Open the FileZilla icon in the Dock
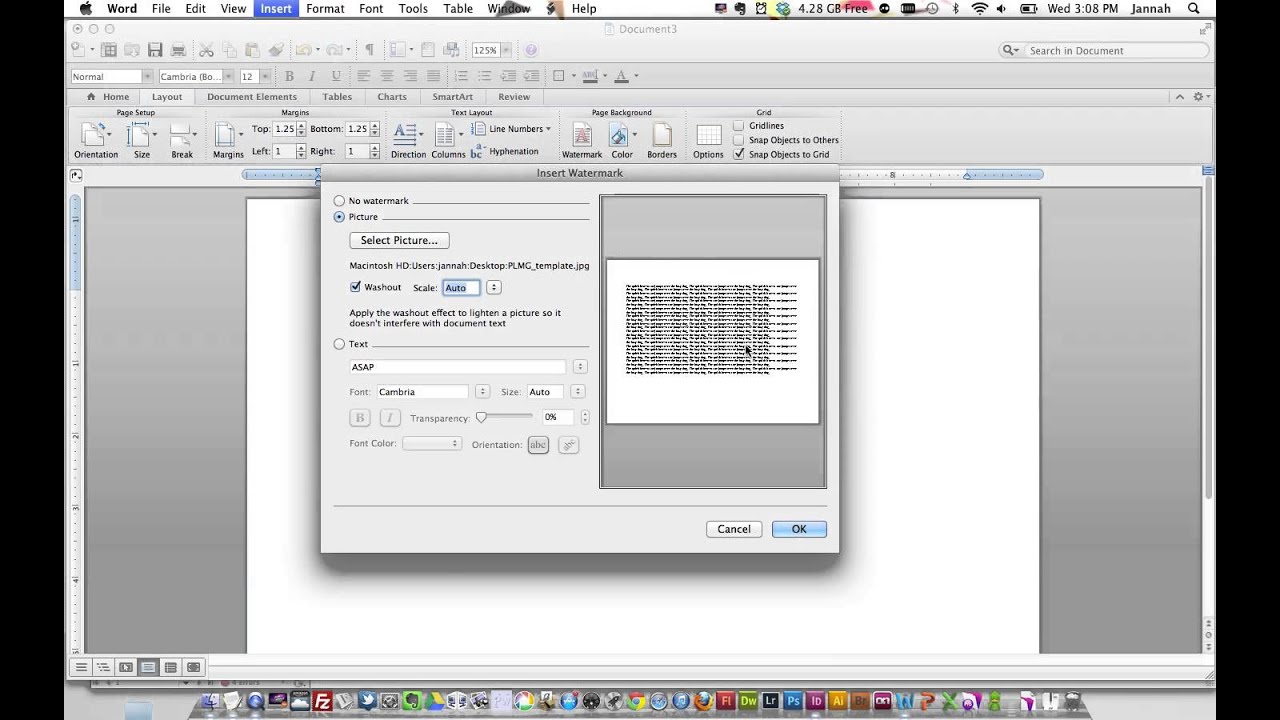 click(322, 701)
